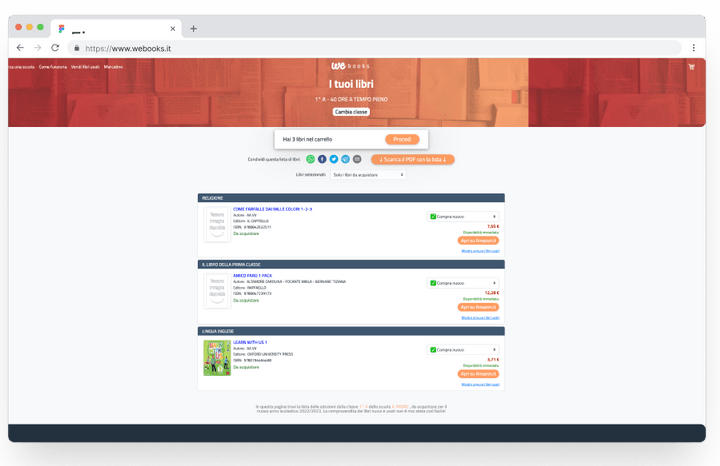Open a new browser tab with plus
Image resolution: width=720 pixels, height=466 pixels.
click(193, 28)
